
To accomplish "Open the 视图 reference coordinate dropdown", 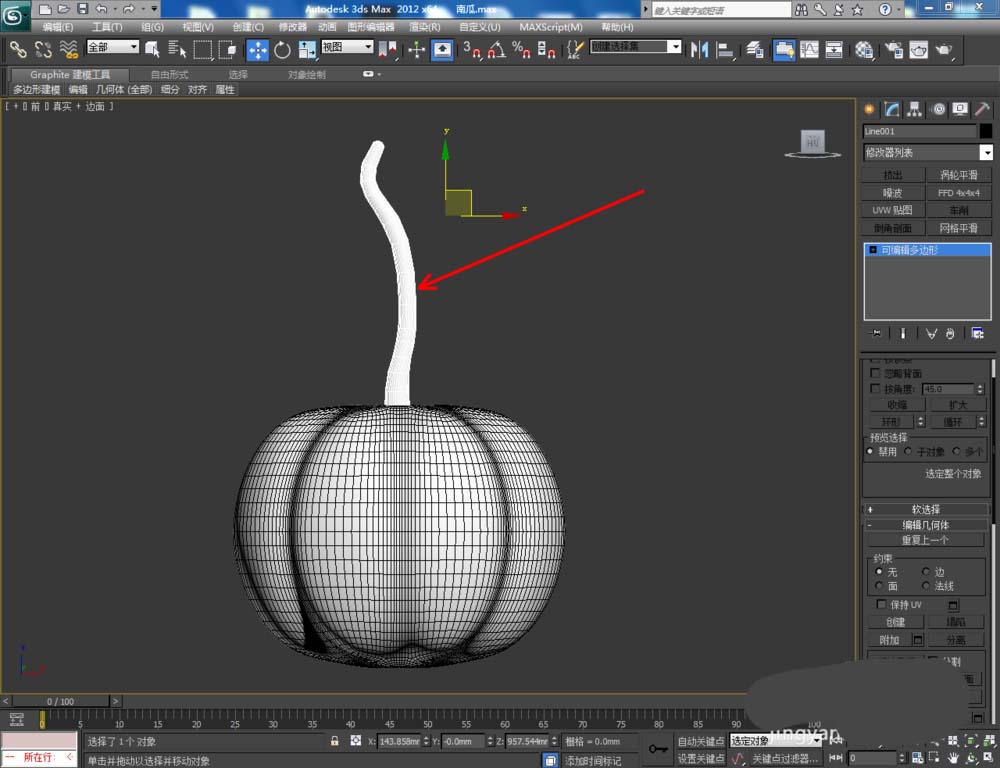I will (347, 47).
